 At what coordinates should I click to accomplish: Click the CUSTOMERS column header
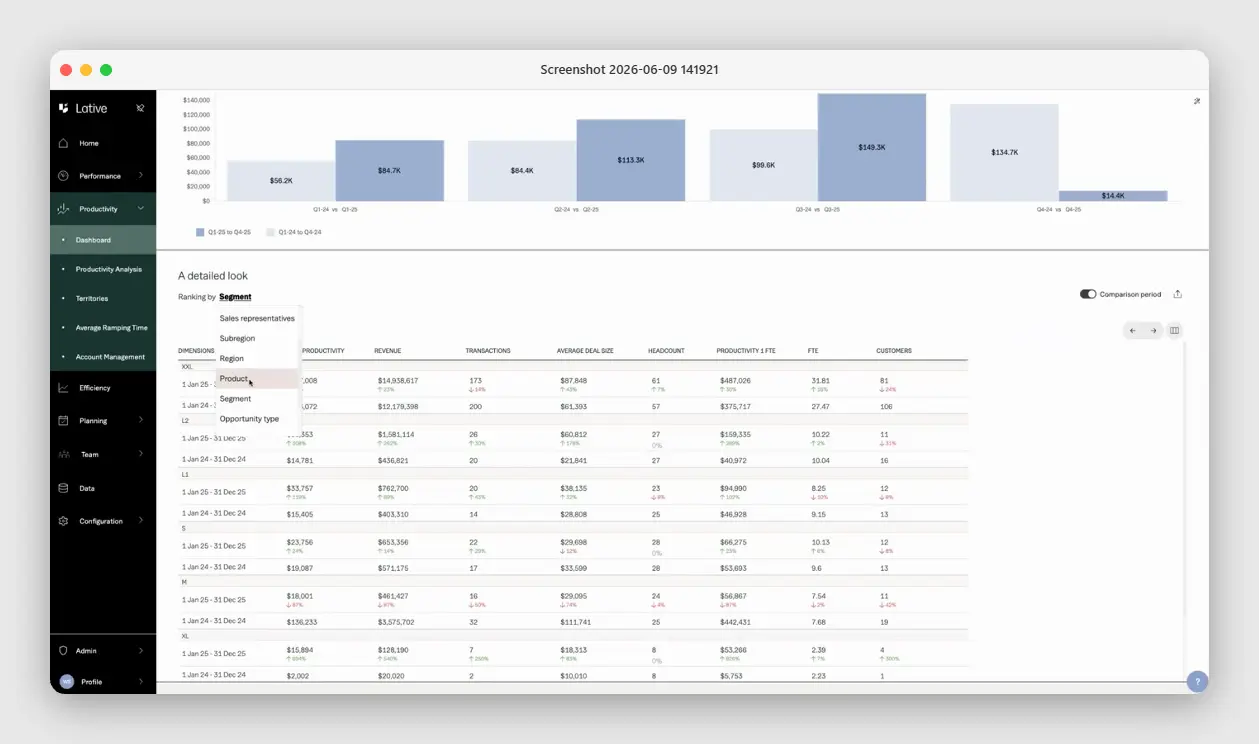[x=894, y=351]
